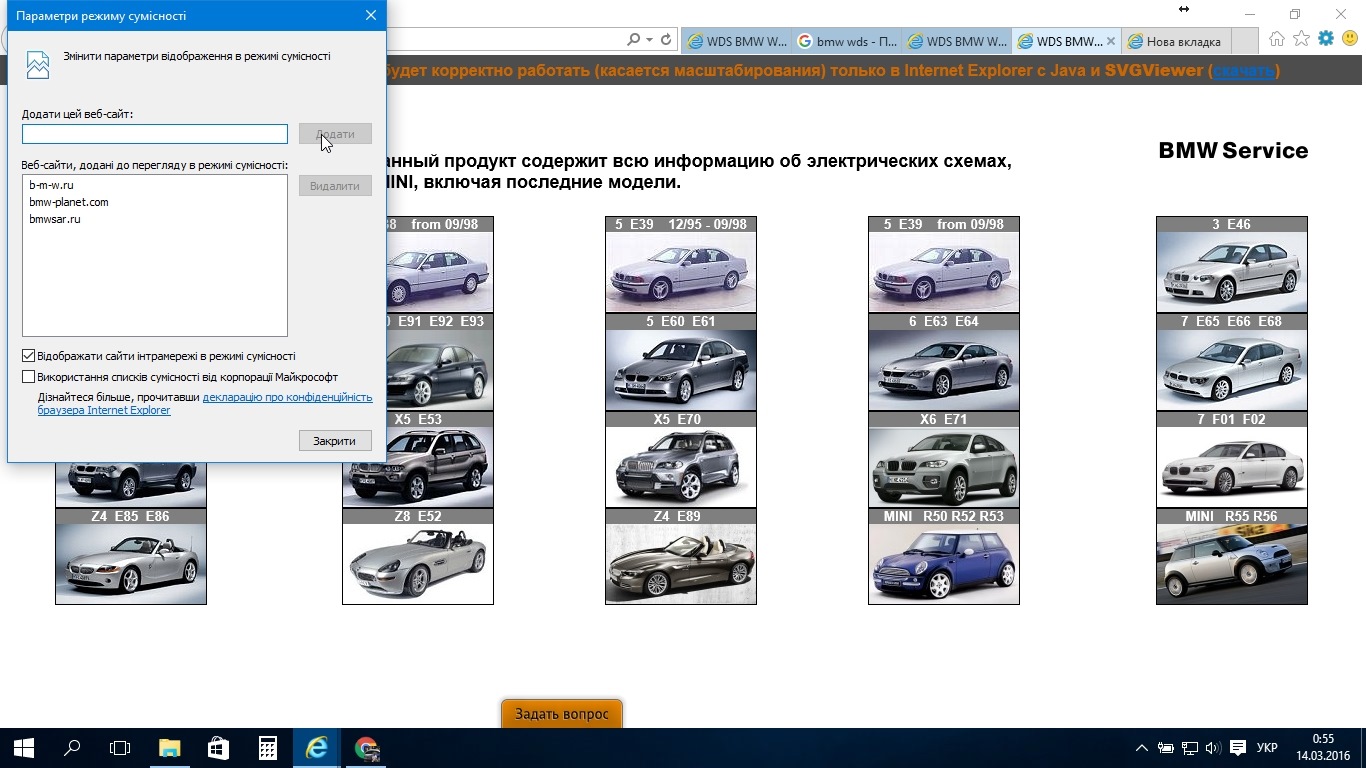The image size is (1366, 768).
Task: Click the Закрити button
Action: tap(335, 441)
